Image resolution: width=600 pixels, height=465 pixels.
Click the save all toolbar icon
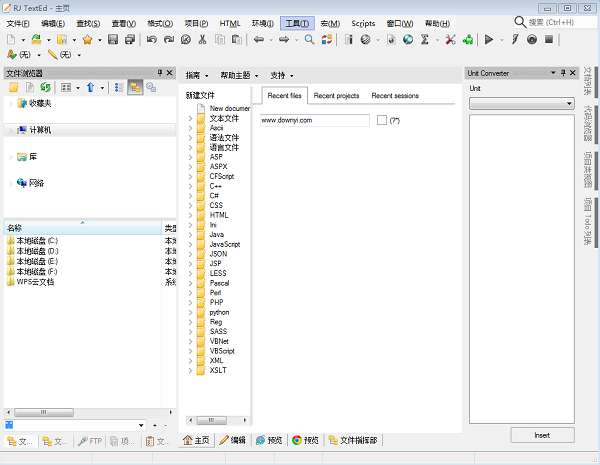click(x=130, y=39)
